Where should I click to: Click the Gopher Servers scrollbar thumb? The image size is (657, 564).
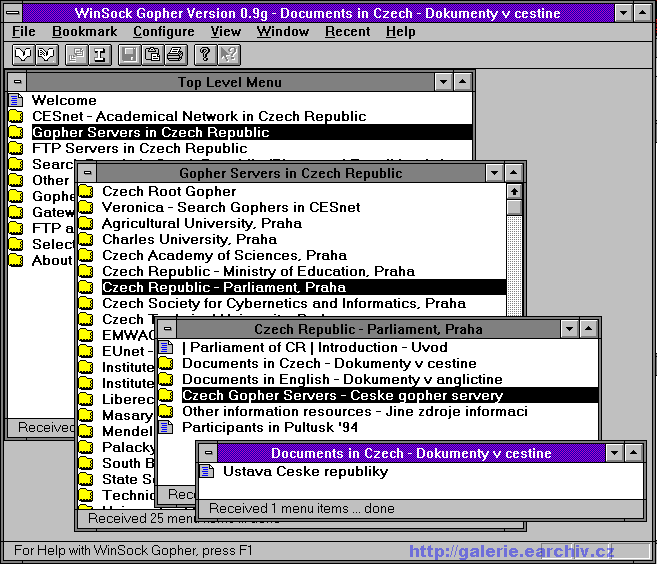point(514,207)
